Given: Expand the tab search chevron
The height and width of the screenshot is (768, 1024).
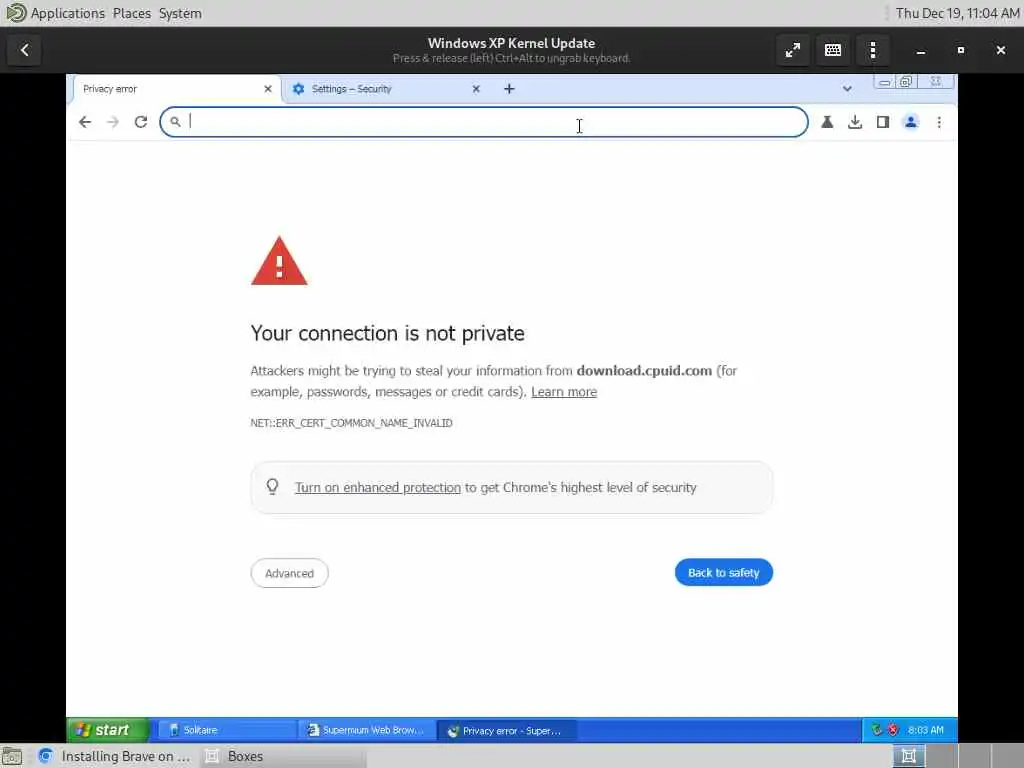Looking at the screenshot, I should pos(847,89).
